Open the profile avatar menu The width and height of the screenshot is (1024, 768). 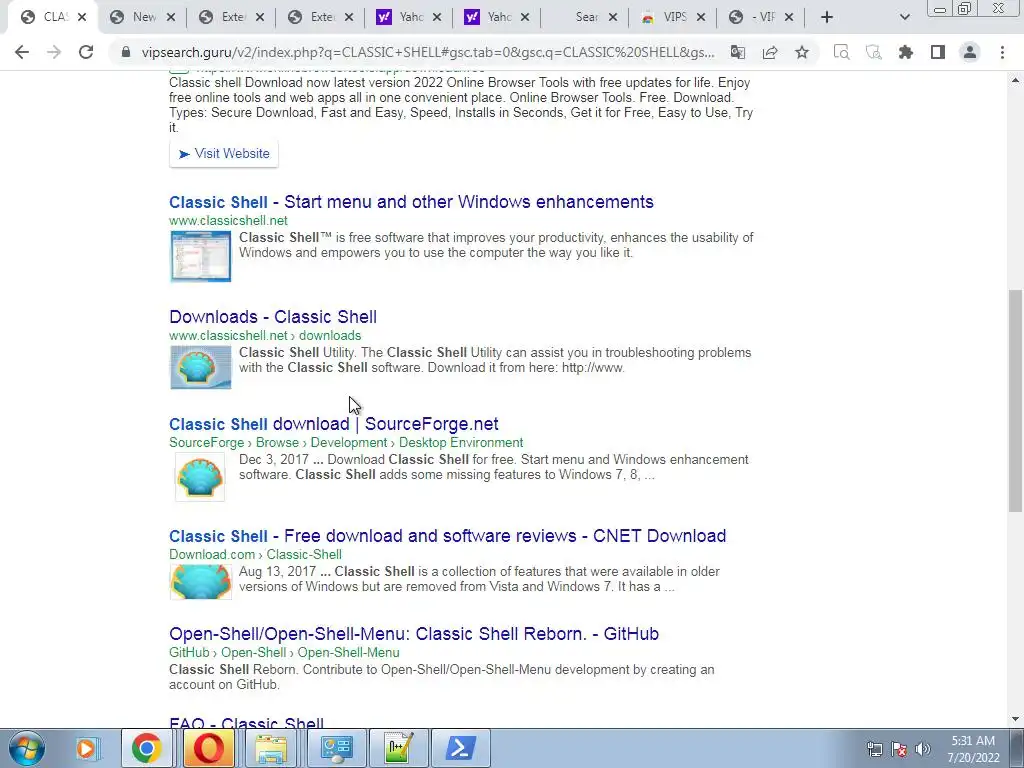970,52
